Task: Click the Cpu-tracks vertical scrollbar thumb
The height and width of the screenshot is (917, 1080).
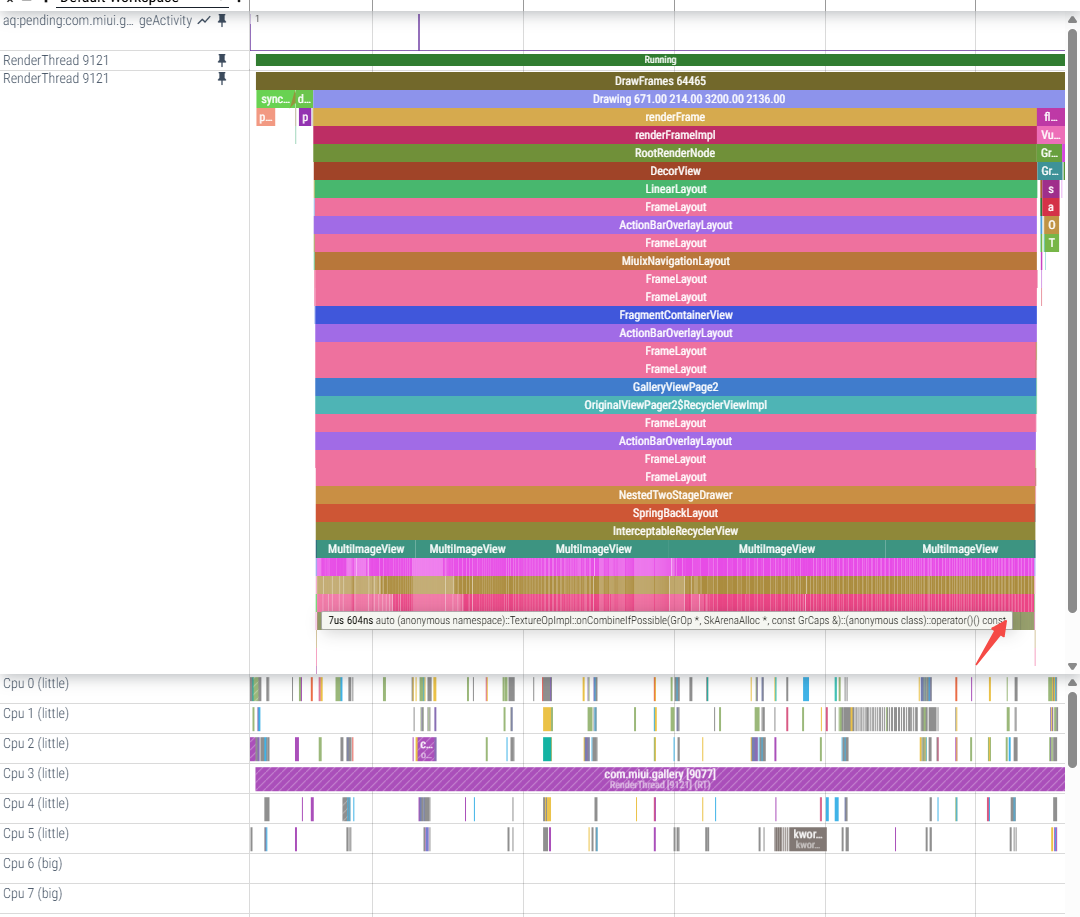Action: point(1072,729)
